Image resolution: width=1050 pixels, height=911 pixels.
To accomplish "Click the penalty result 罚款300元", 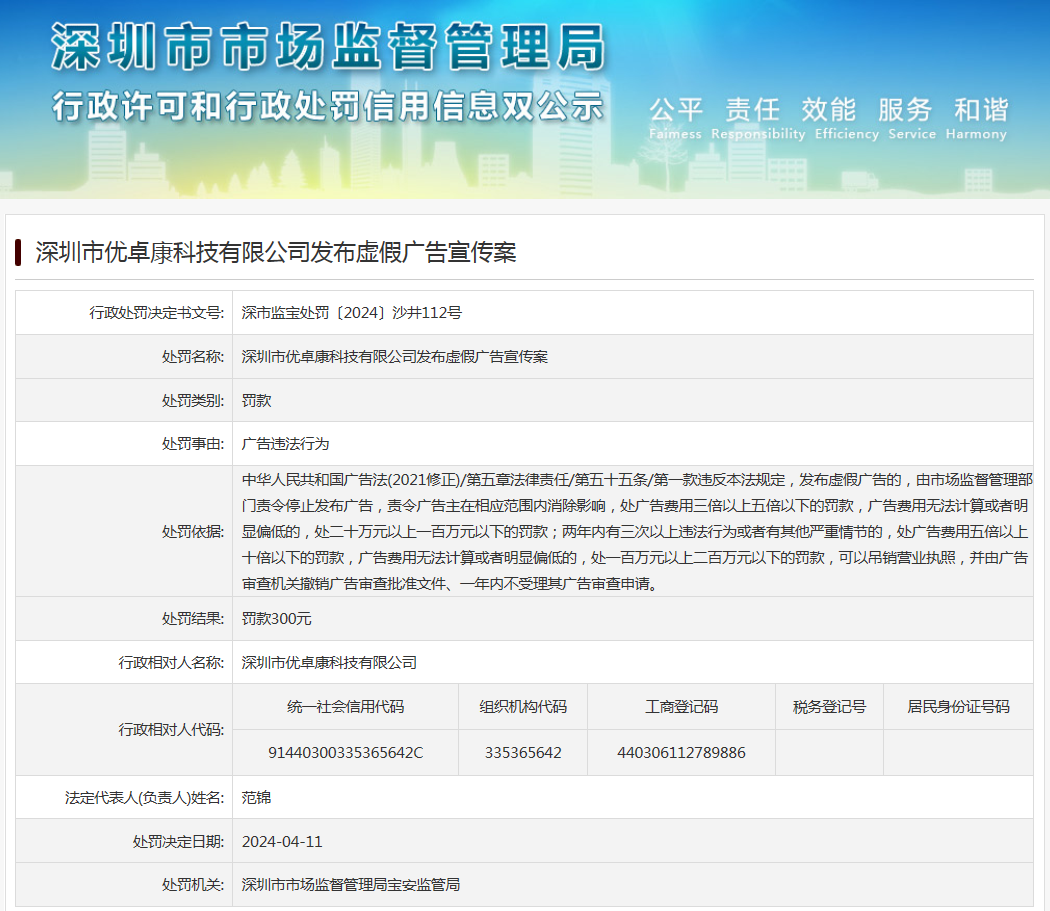I will 277,619.
